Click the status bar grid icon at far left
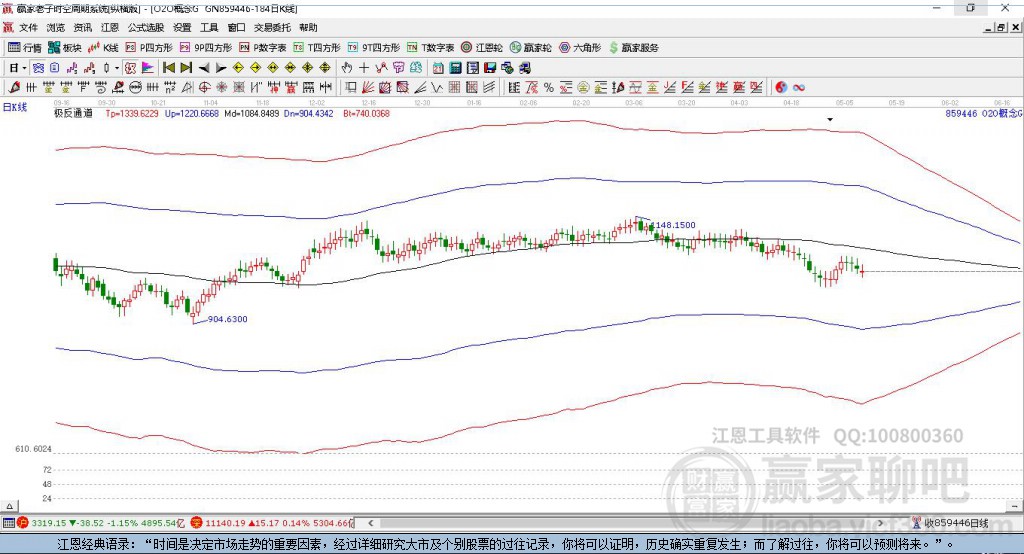The width and height of the screenshot is (1024, 554). [x=8, y=523]
